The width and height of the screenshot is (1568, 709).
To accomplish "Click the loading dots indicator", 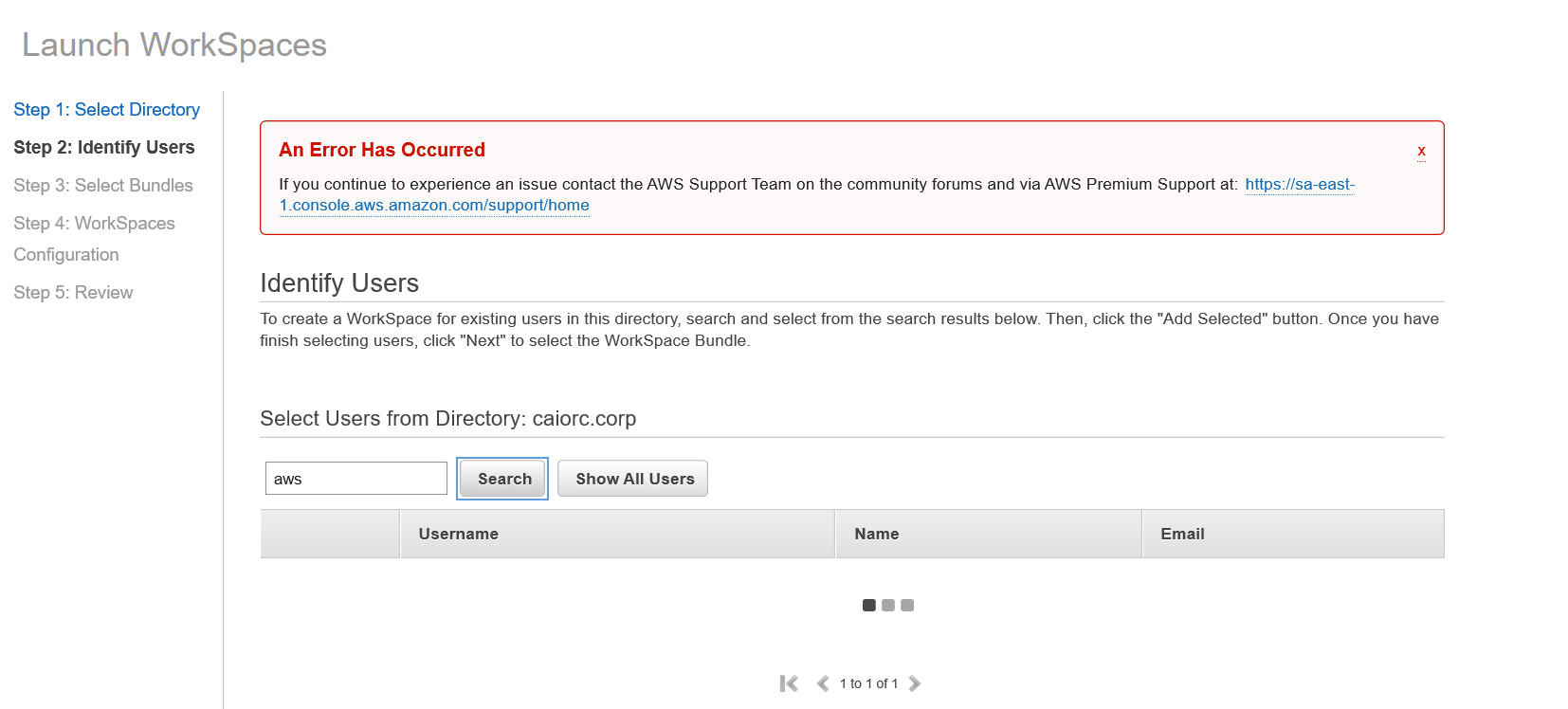I will click(888, 605).
